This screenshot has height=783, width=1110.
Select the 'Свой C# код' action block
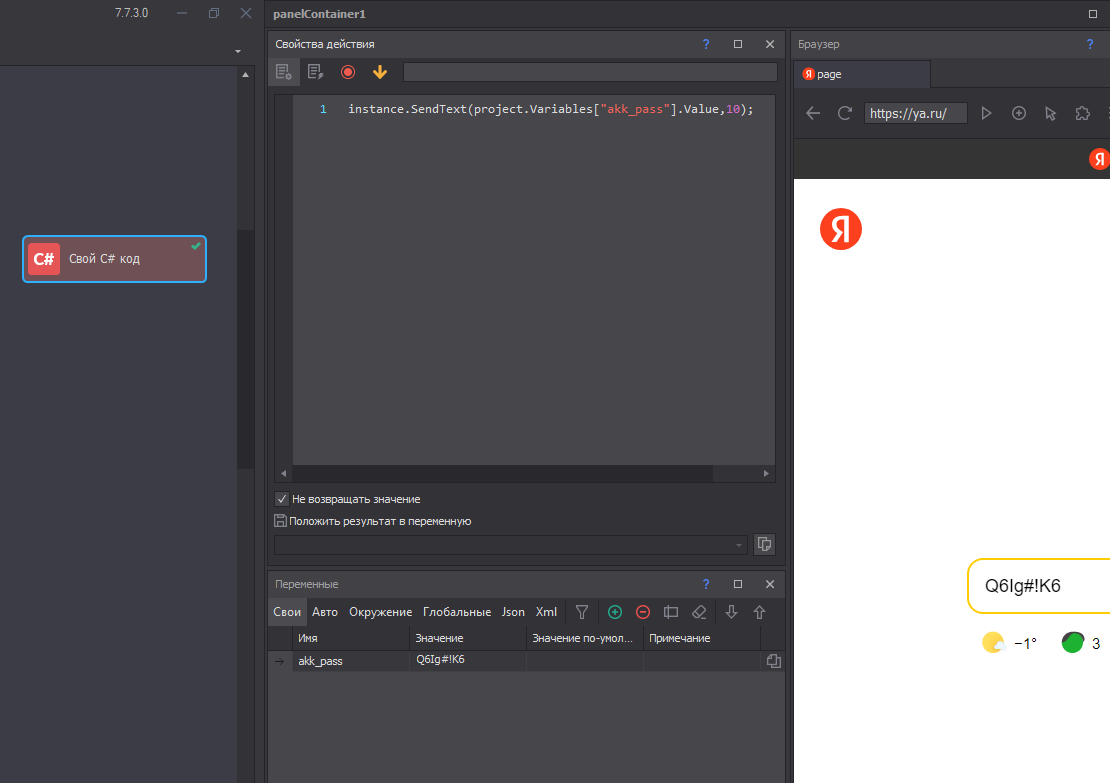pyautogui.click(x=114, y=259)
